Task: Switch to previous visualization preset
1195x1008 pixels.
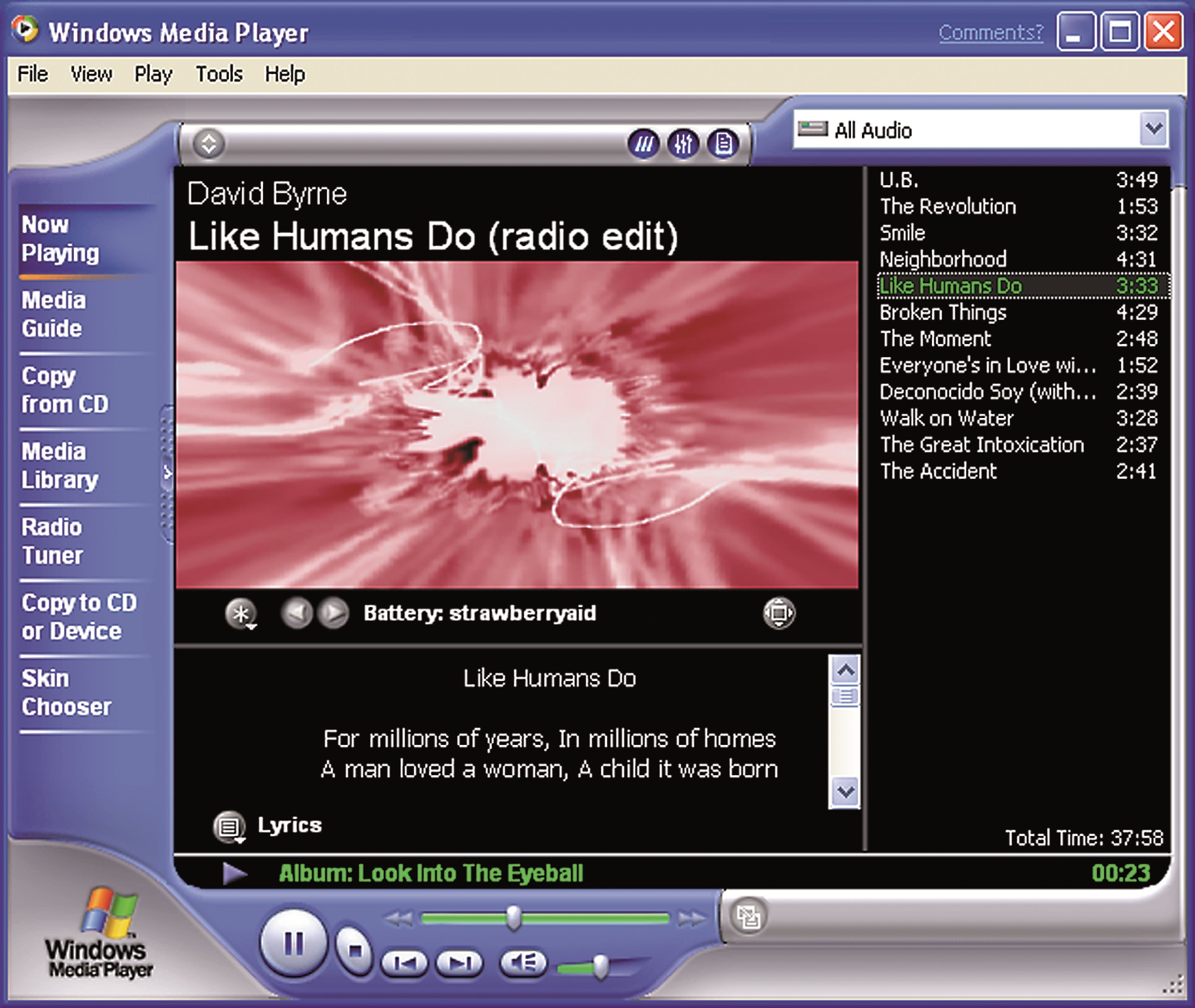Action: click(296, 613)
